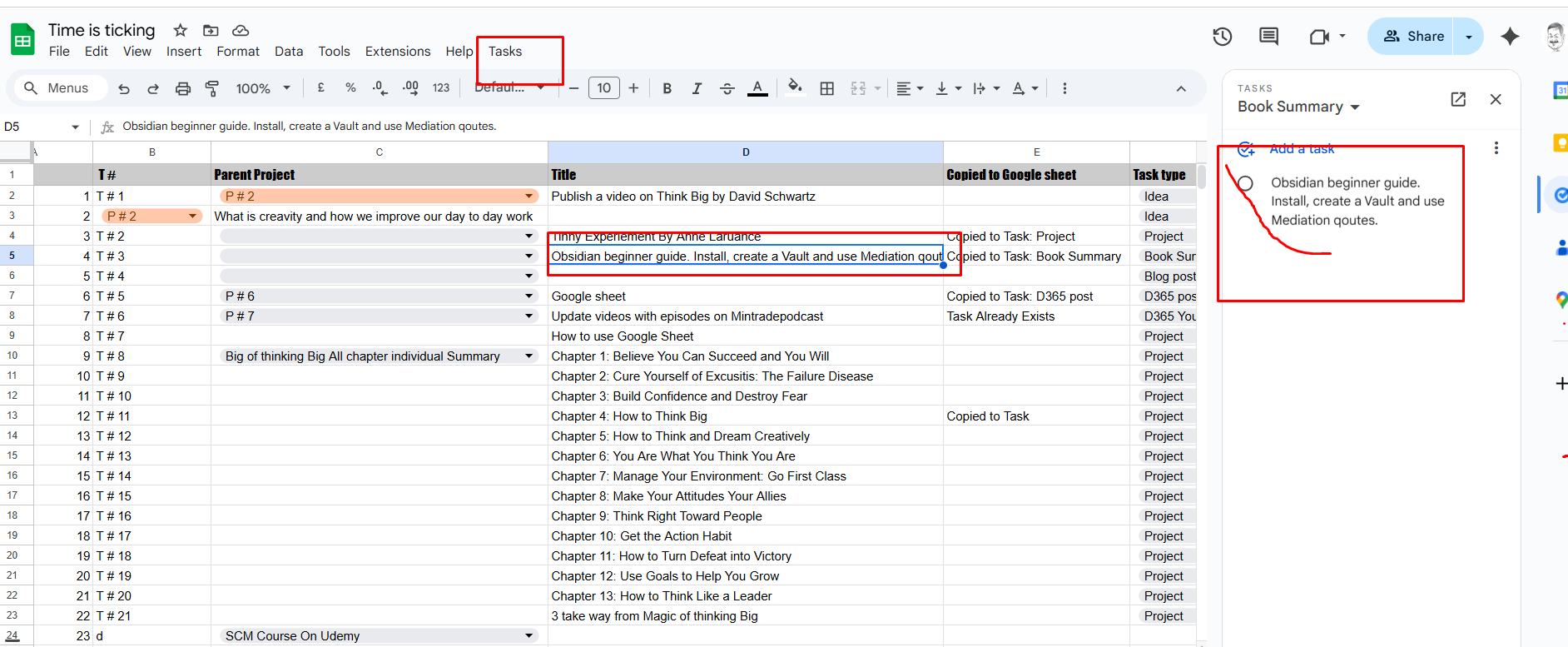1568x647 pixels.
Task: Open the comments icon in header
Action: click(x=1268, y=37)
